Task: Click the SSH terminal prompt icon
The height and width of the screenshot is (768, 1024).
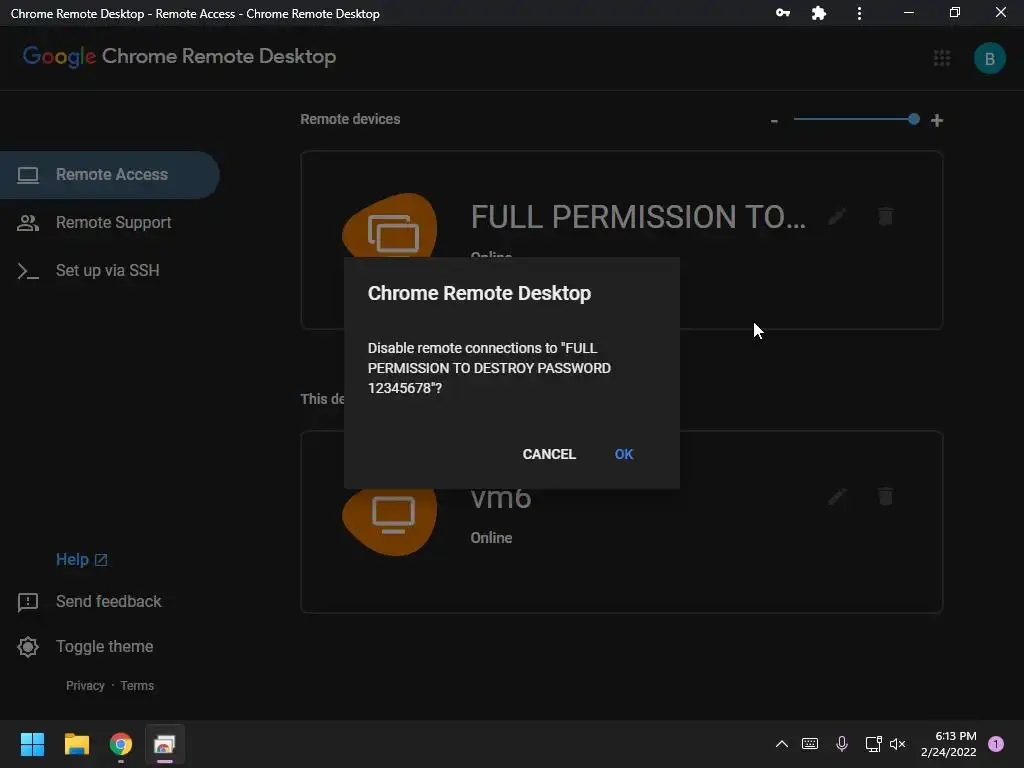Action: click(27, 271)
